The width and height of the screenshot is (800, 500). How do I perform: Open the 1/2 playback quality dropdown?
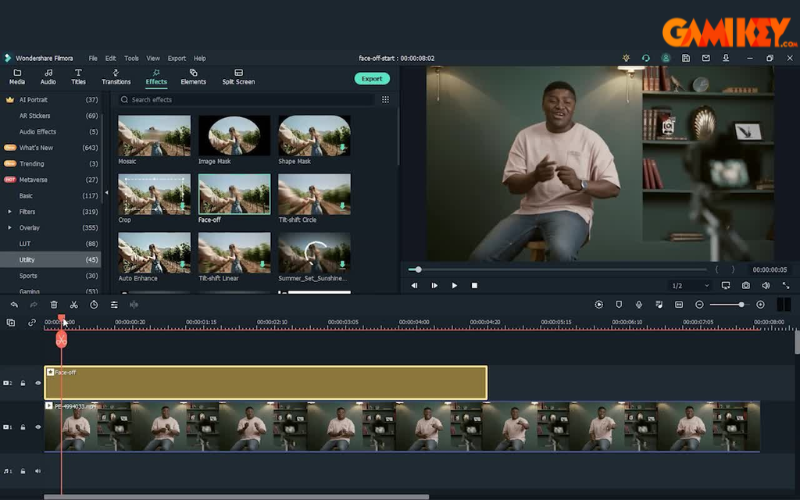[x=690, y=286]
